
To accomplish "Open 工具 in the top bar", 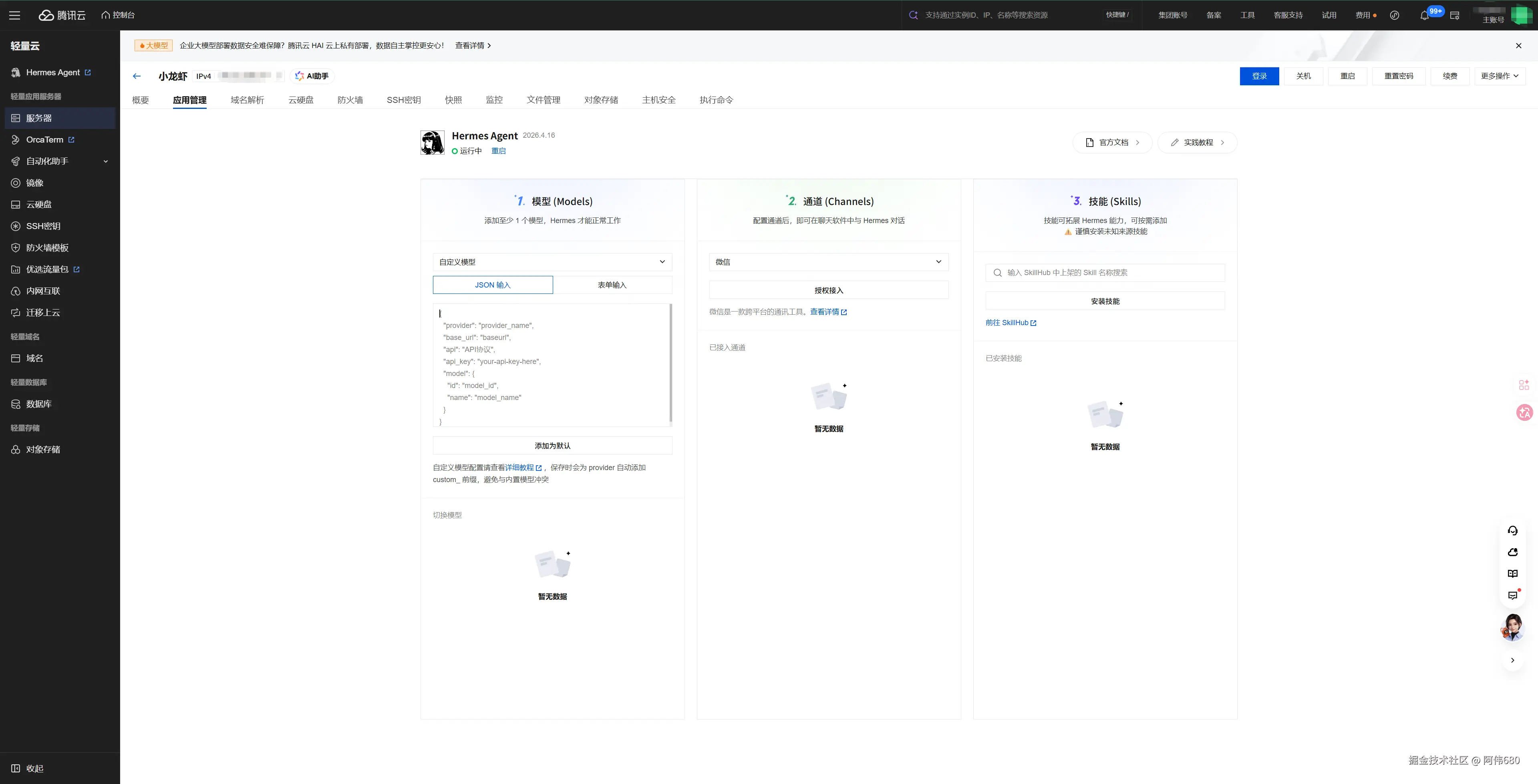I will [x=1247, y=16].
